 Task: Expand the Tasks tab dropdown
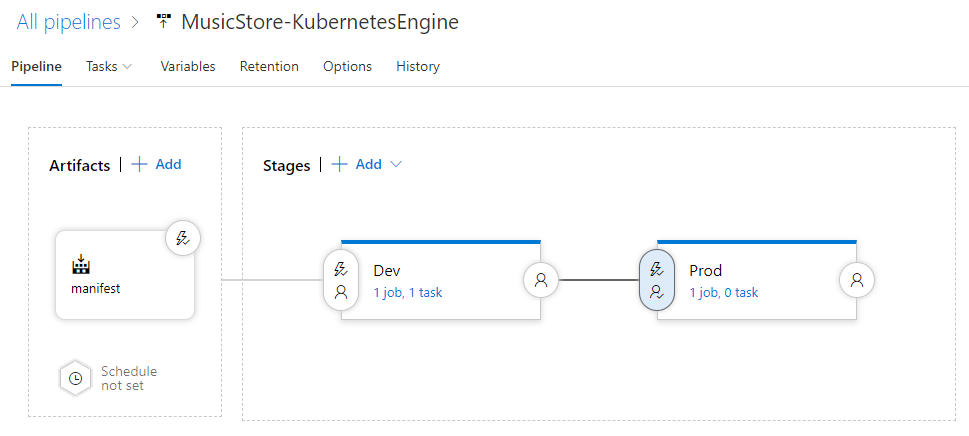(127, 67)
